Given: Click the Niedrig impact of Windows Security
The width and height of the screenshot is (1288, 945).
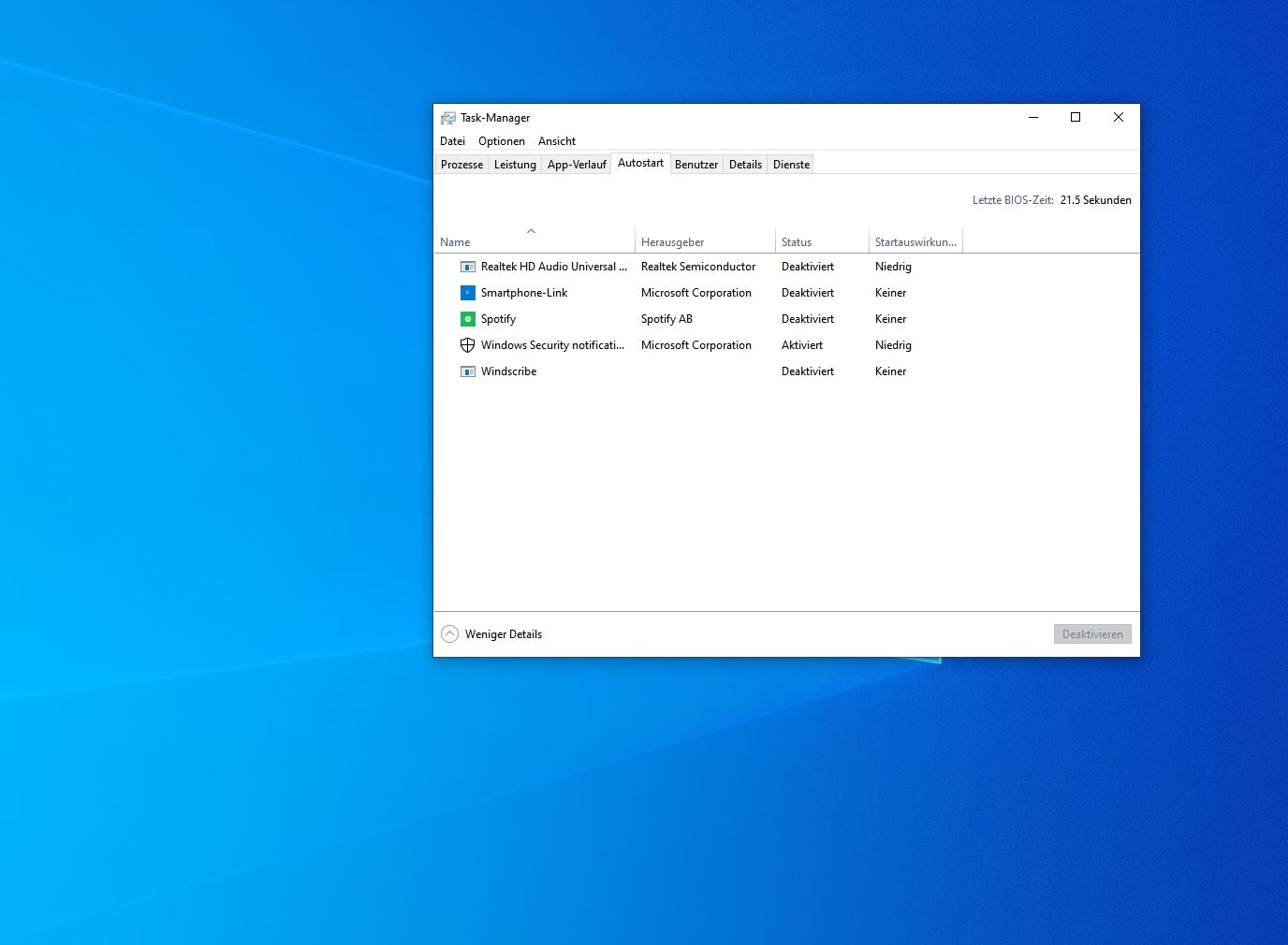Looking at the screenshot, I should [893, 345].
